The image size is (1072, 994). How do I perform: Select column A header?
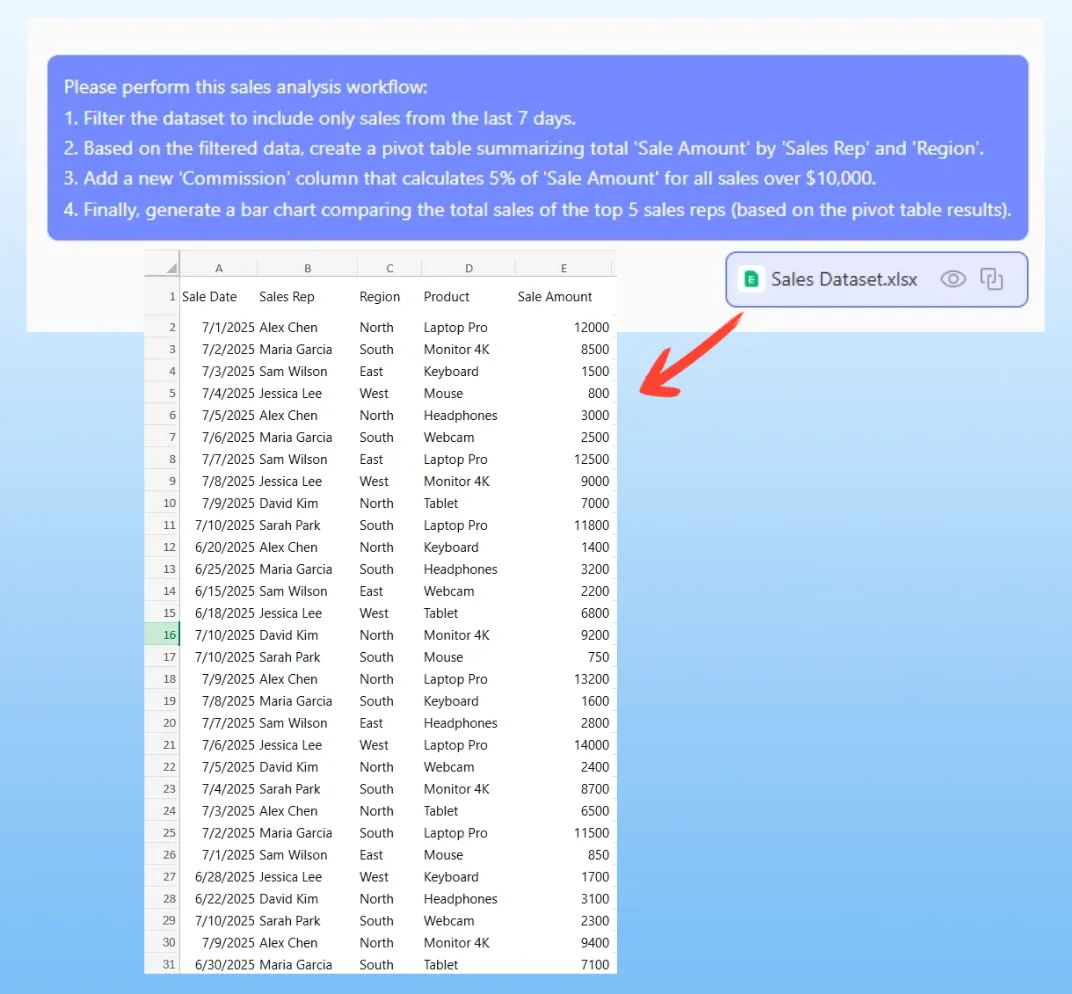[x=218, y=268]
